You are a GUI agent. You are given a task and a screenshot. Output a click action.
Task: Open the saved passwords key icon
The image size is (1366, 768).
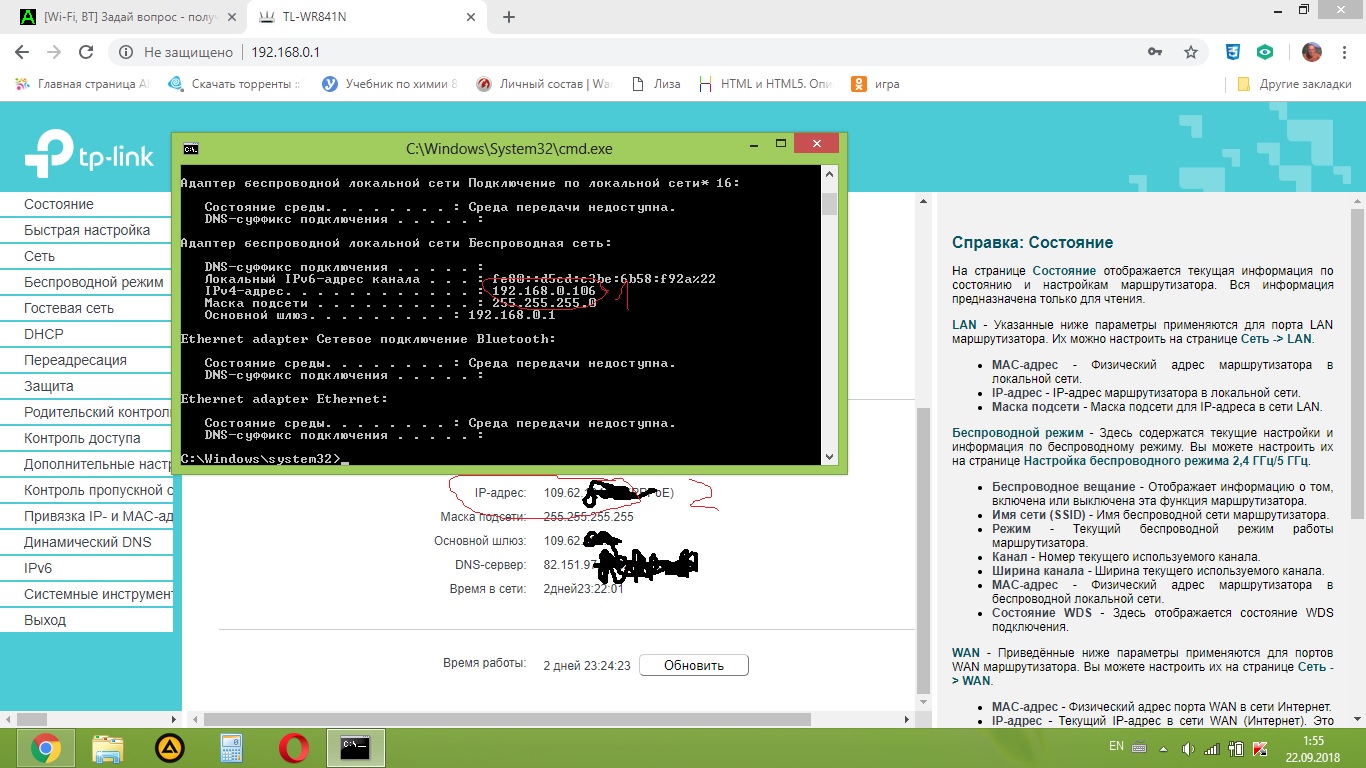click(1155, 52)
